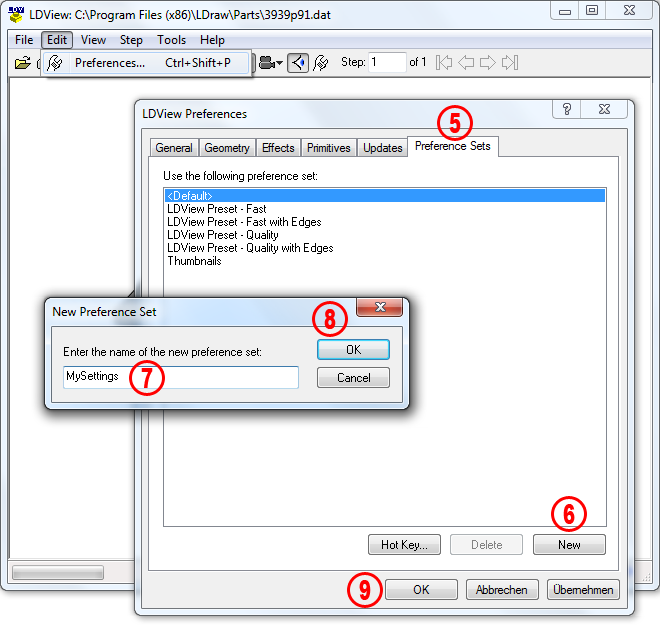This screenshot has height=632, width=660.
Task: Open the Tools menu
Action: point(171,40)
